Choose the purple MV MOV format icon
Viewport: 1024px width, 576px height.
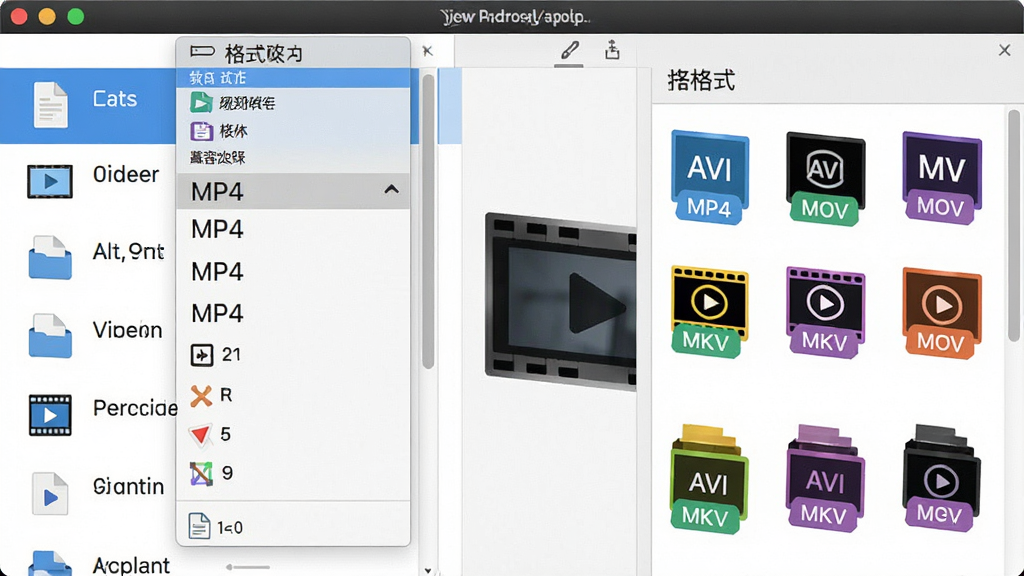tap(941, 177)
